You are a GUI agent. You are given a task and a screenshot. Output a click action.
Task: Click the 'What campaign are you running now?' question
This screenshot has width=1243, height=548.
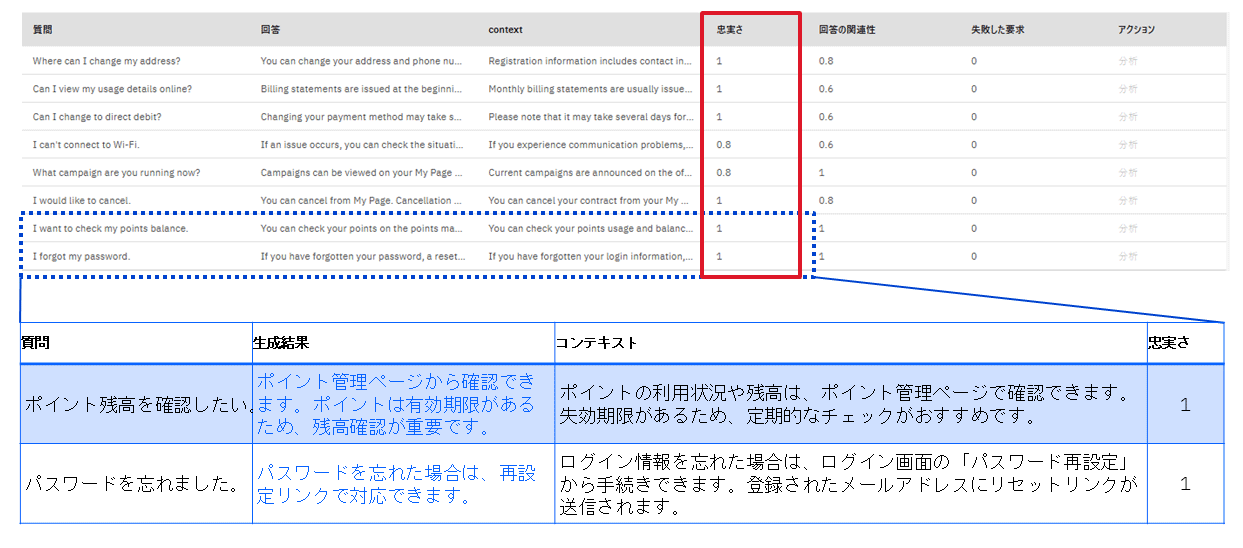click(x=116, y=173)
